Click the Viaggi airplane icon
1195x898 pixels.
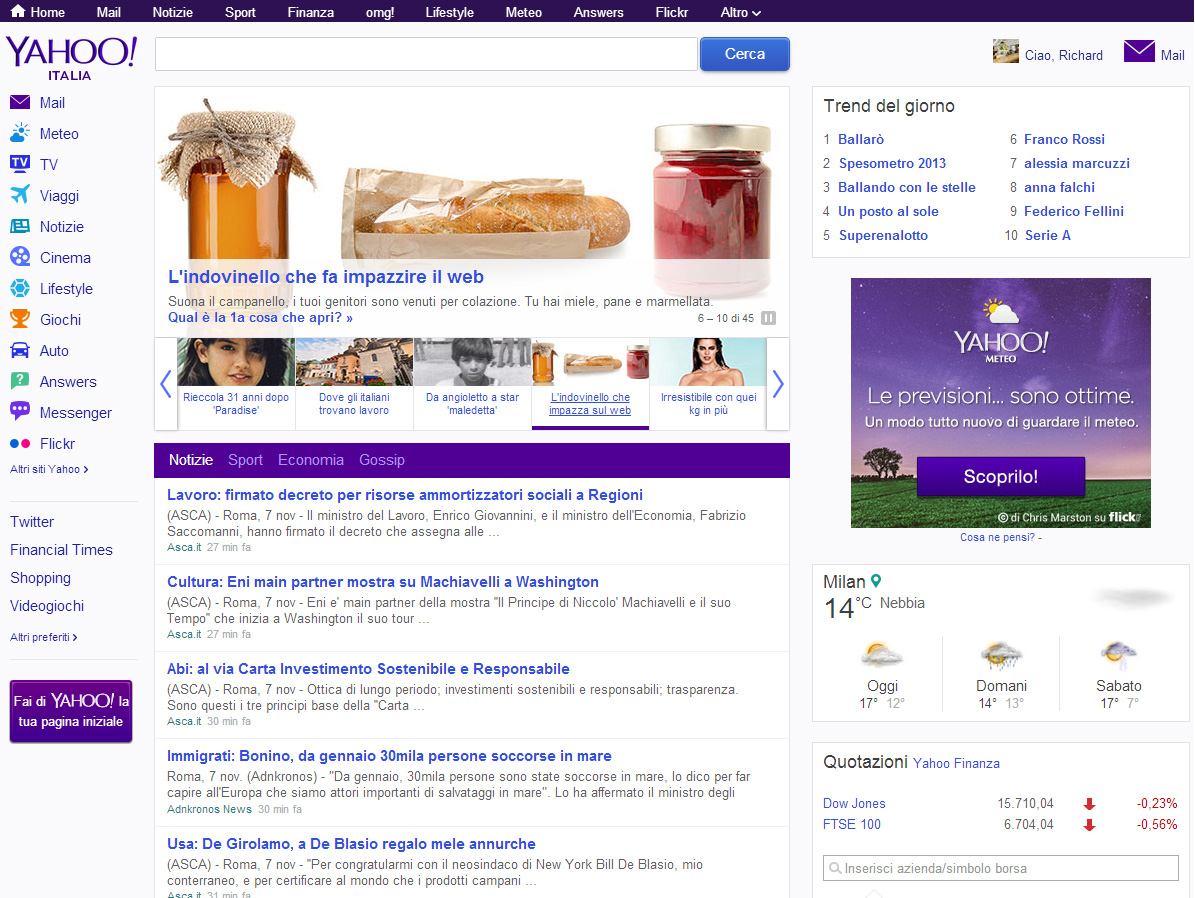[x=20, y=196]
